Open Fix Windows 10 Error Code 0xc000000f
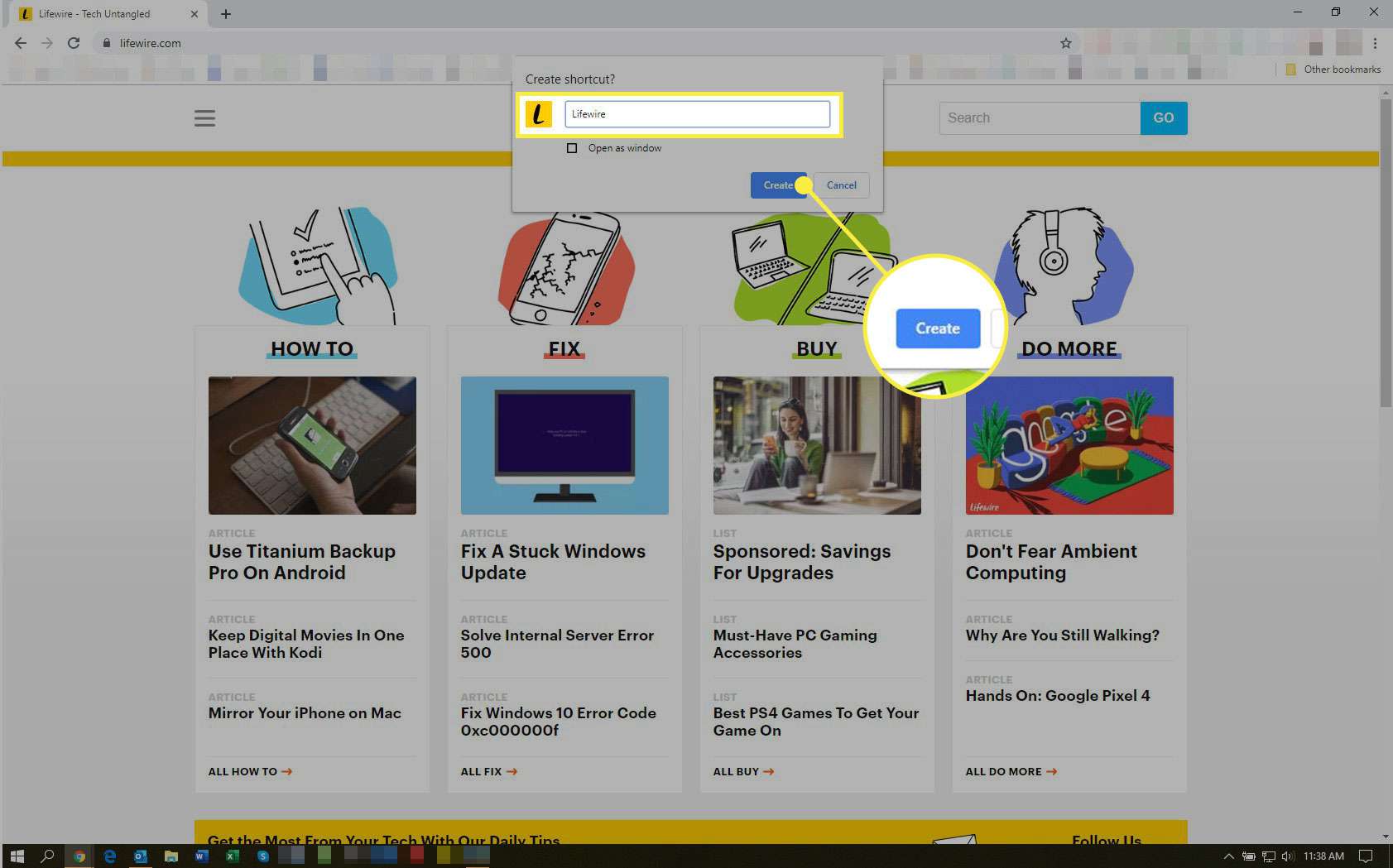1393x868 pixels. (559, 722)
